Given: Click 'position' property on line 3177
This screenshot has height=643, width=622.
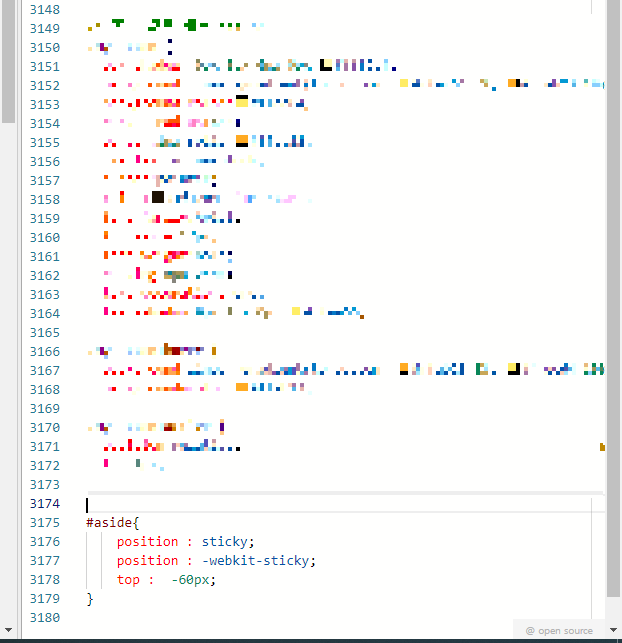Looking at the screenshot, I should click(148, 561).
